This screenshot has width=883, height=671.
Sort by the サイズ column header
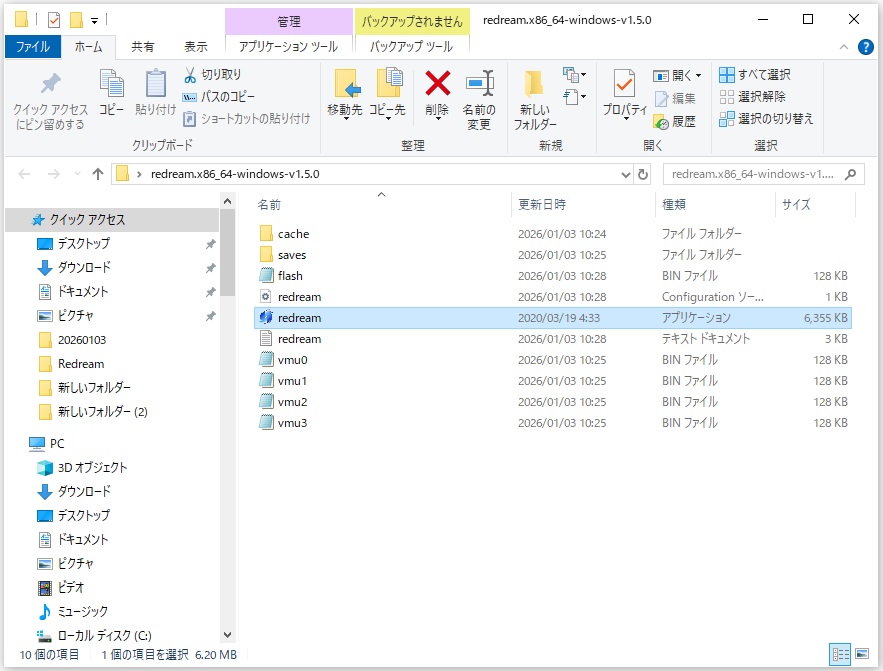click(x=815, y=205)
